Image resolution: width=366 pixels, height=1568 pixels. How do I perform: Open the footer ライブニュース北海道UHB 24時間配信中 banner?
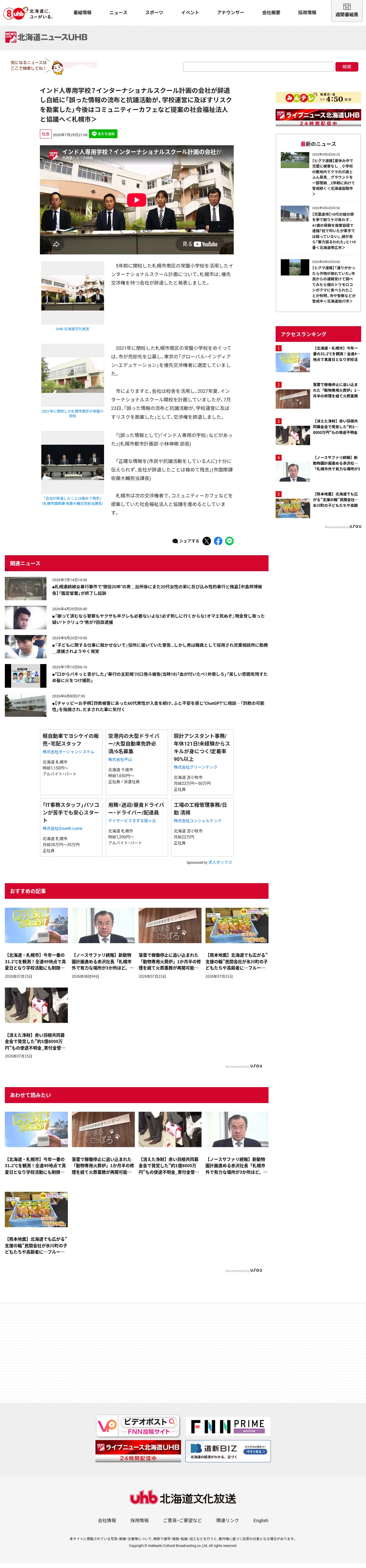pyautogui.click(x=138, y=1451)
